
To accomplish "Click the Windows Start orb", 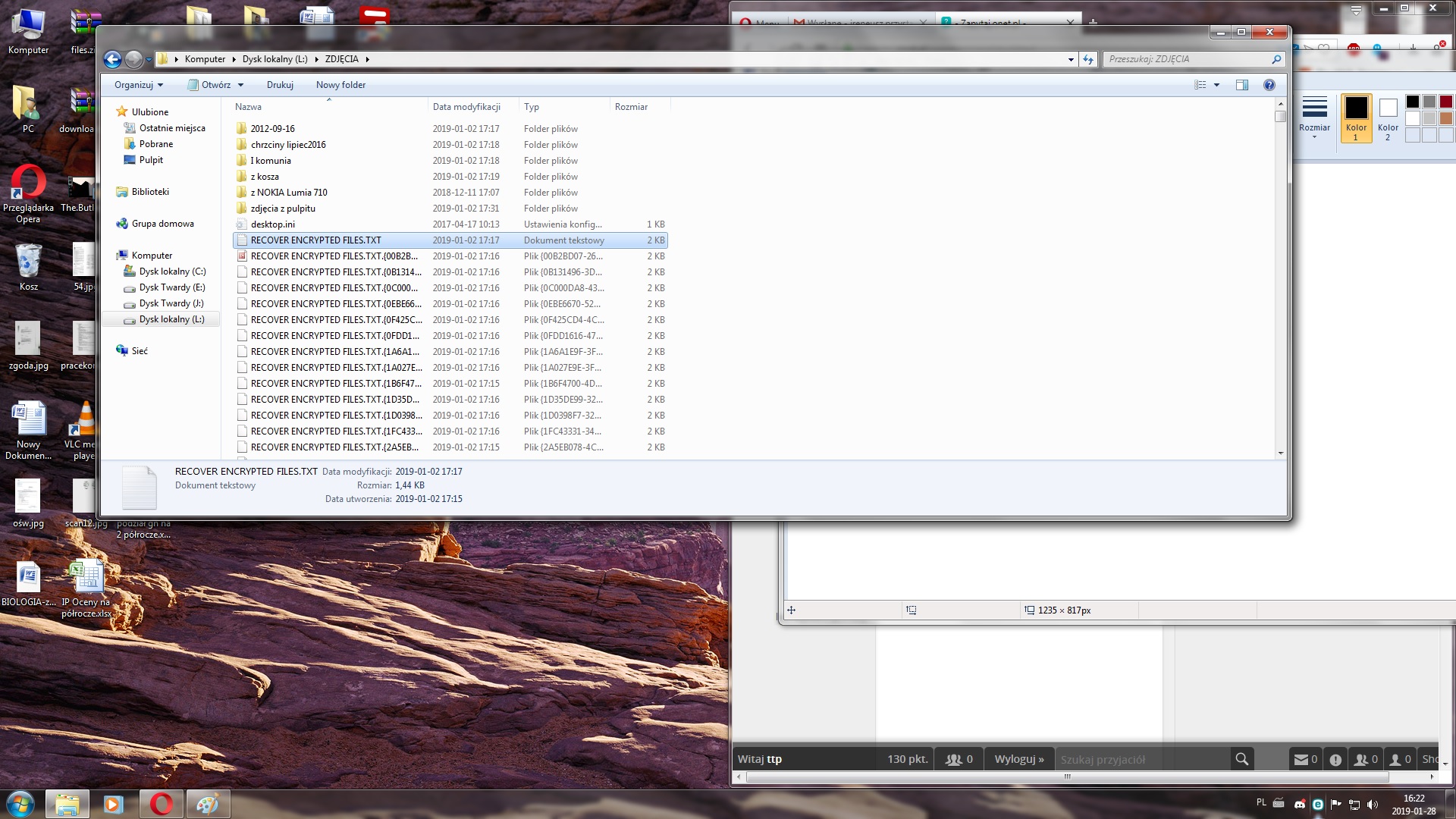I will (x=20, y=803).
